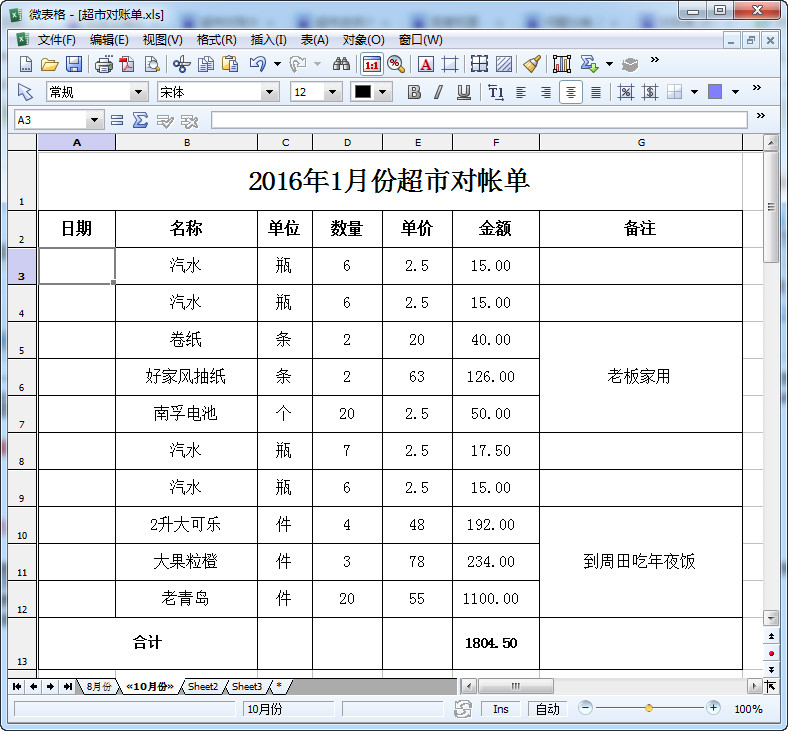788x731 pixels.
Task: Go to the first sheet navigation button
Action: coord(17,686)
